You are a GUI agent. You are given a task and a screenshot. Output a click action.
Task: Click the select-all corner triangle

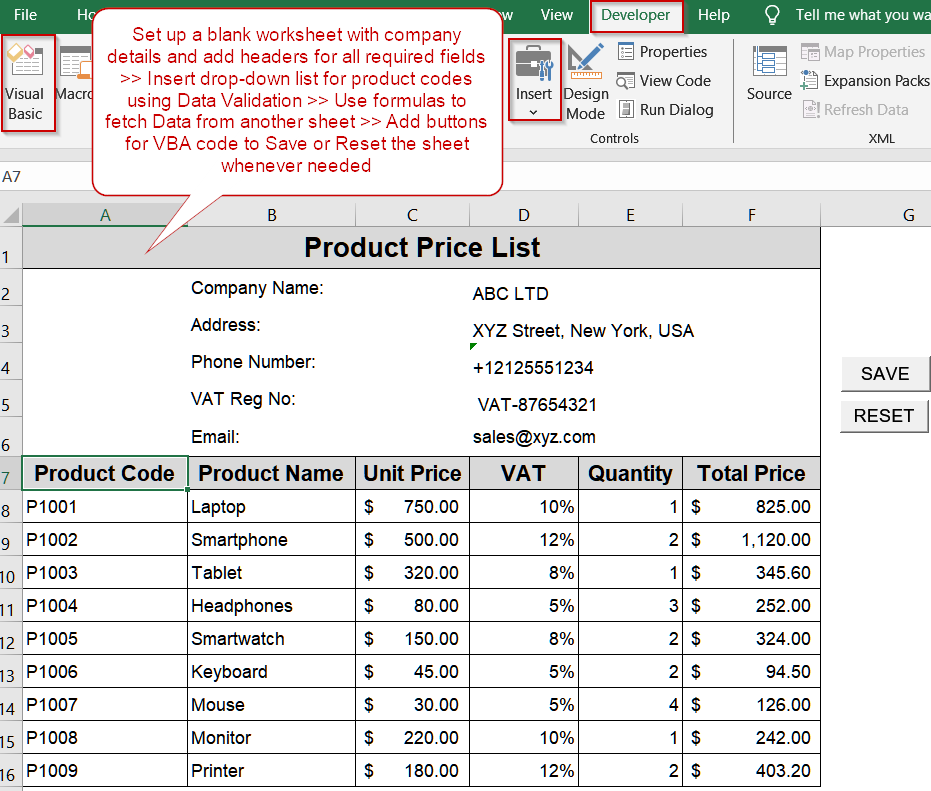tap(11, 215)
